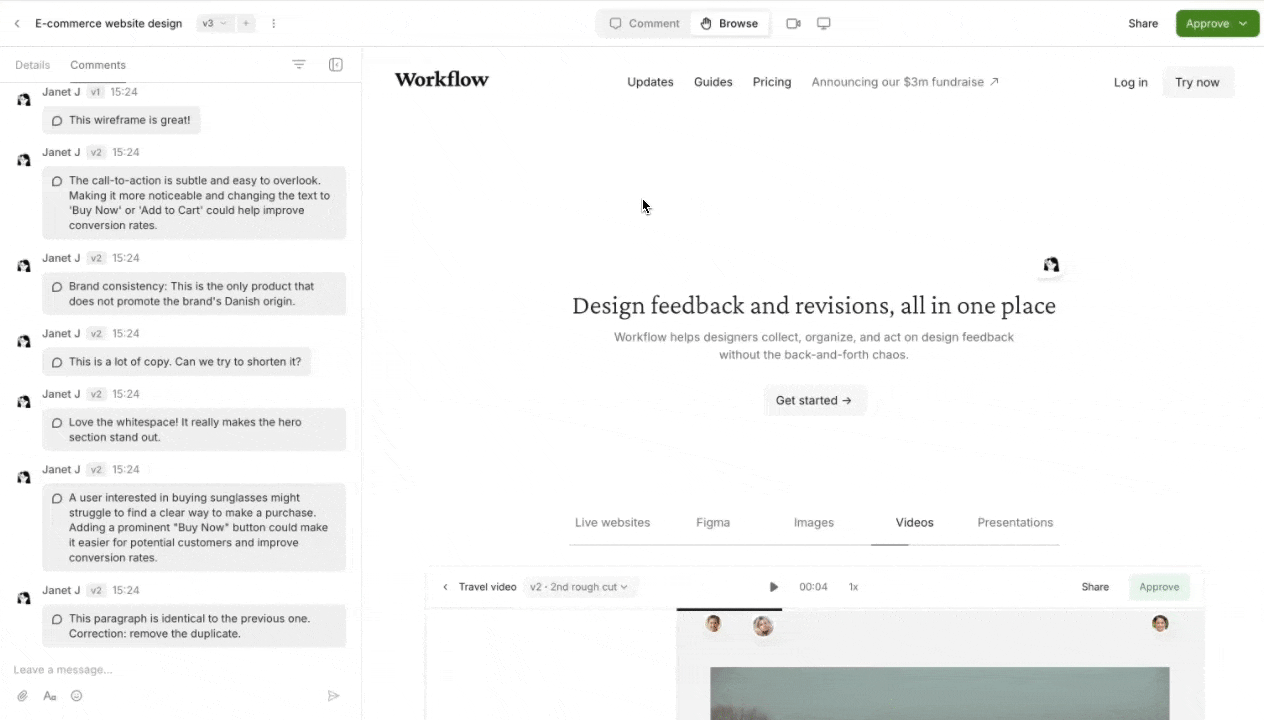Click the Get started button

pyautogui.click(x=814, y=400)
